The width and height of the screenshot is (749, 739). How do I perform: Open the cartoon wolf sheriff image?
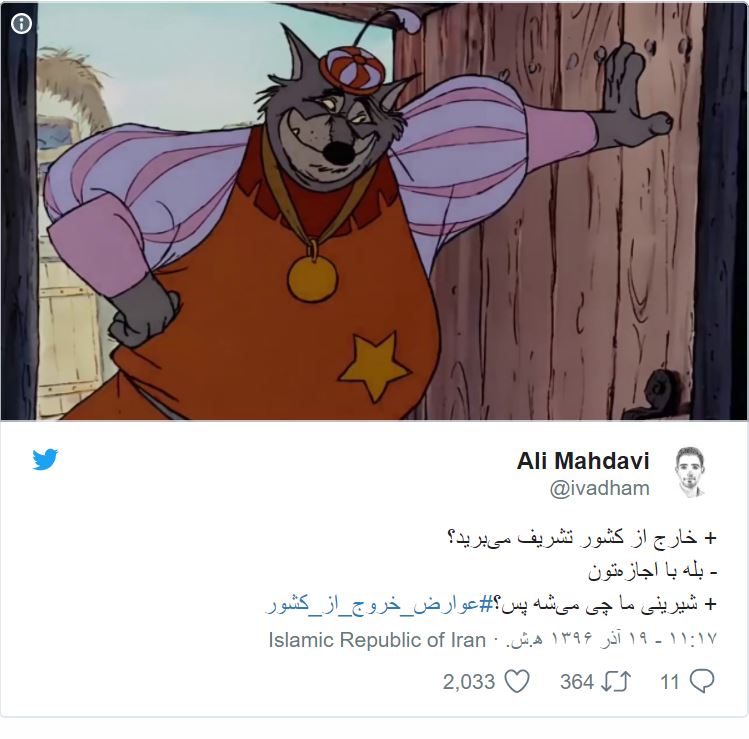(x=374, y=211)
